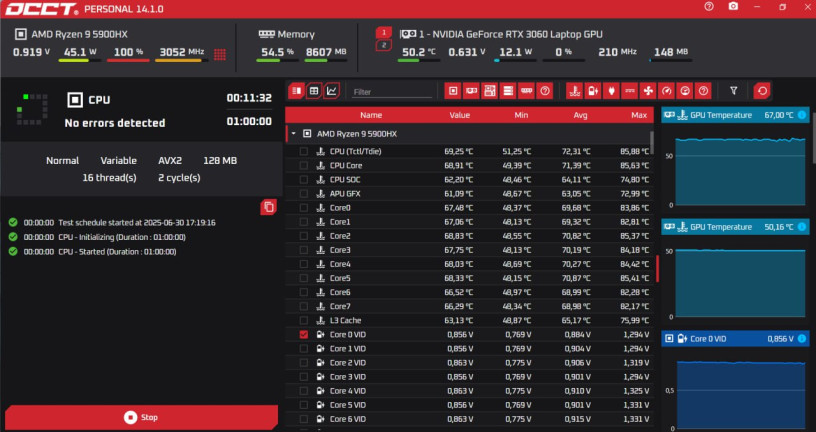The height and width of the screenshot is (432, 816).
Task: Select the Core 6 VID row
Action: tap(469, 418)
